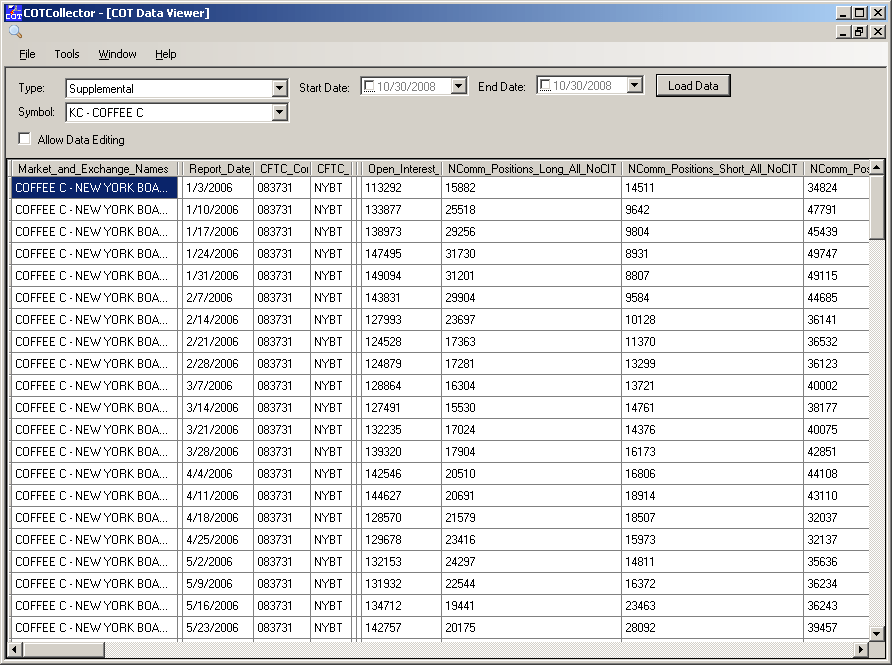This screenshot has width=892, height=665.
Task: Click open interest value 113292
Action: [401, 188]
